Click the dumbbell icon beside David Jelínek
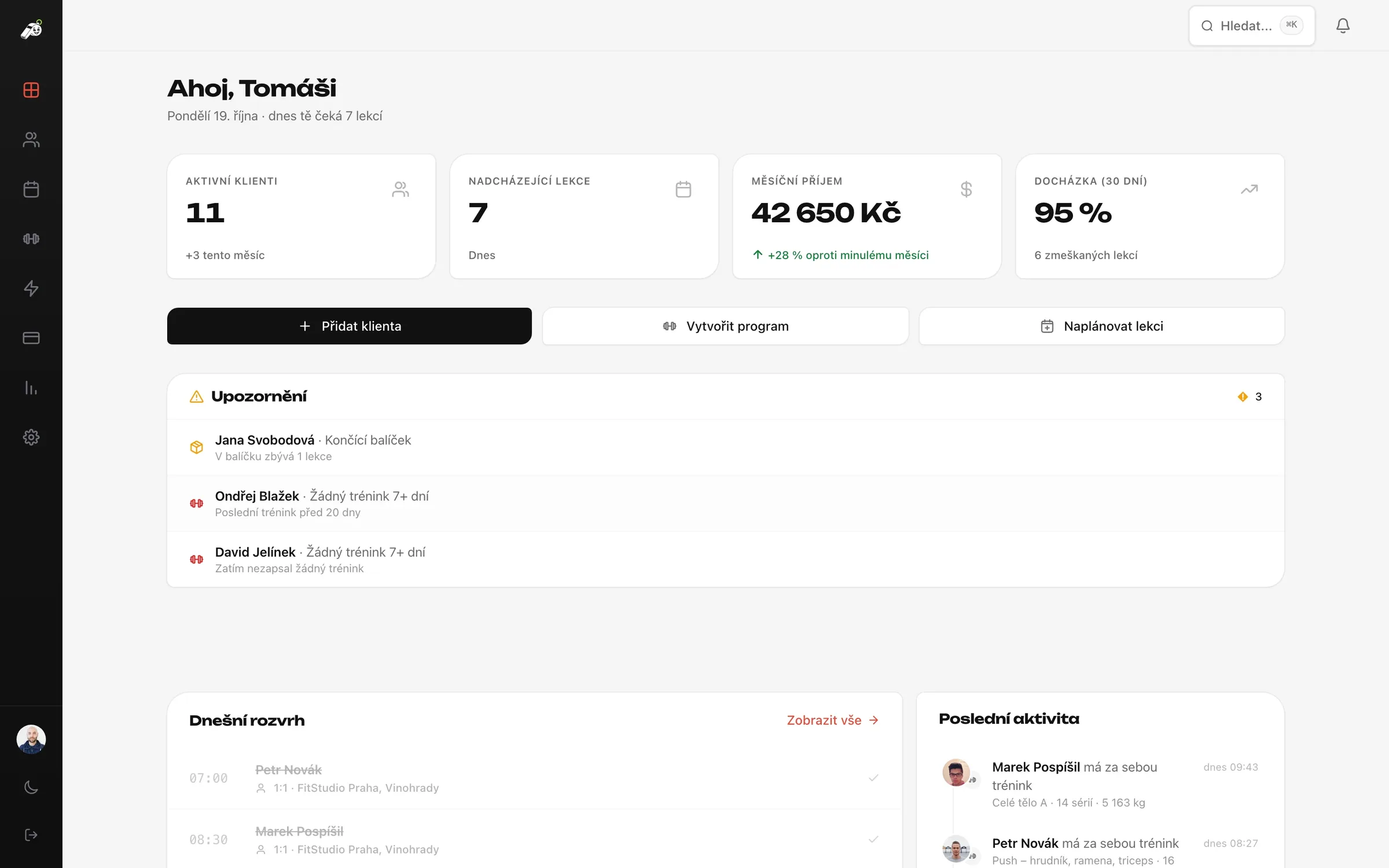Image resolution: width=1389 pixels, height=868 pixels. [197, 559]
